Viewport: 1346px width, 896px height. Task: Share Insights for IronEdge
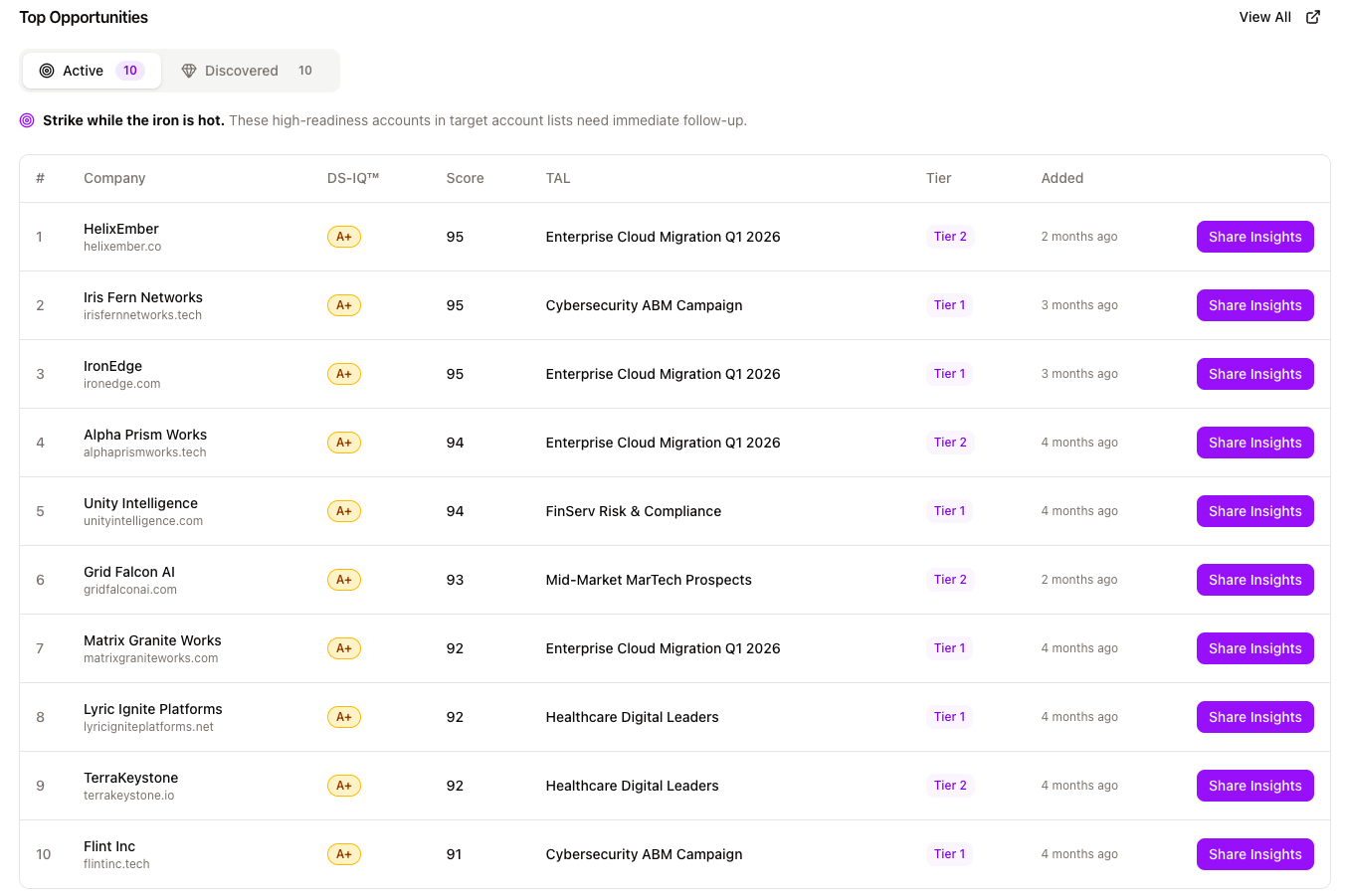[1254, 374]
